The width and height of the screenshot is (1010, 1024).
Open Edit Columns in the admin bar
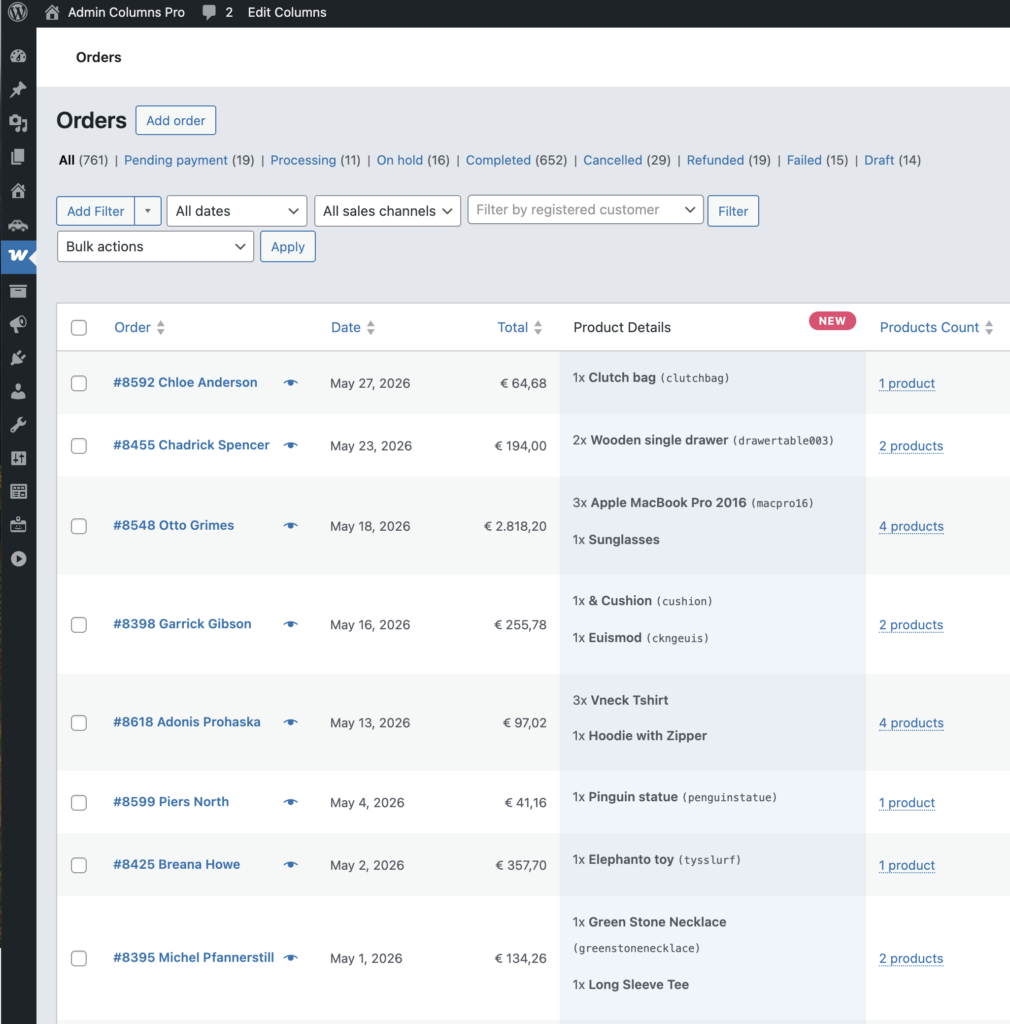tap(287, 13)
